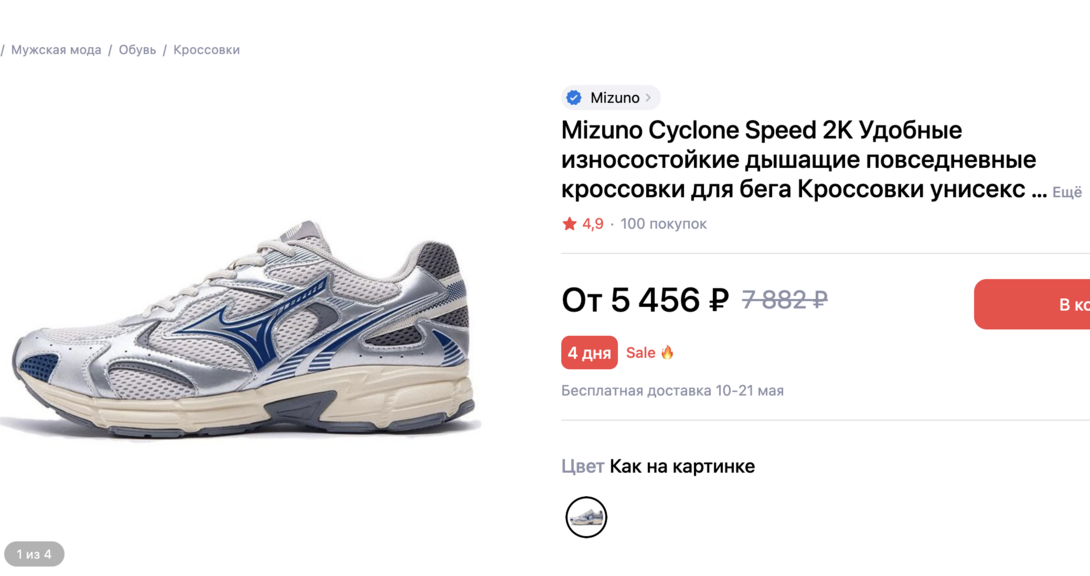Click the red star rating icon
This screenshot has width=1090, height=576.
[569, 224]
